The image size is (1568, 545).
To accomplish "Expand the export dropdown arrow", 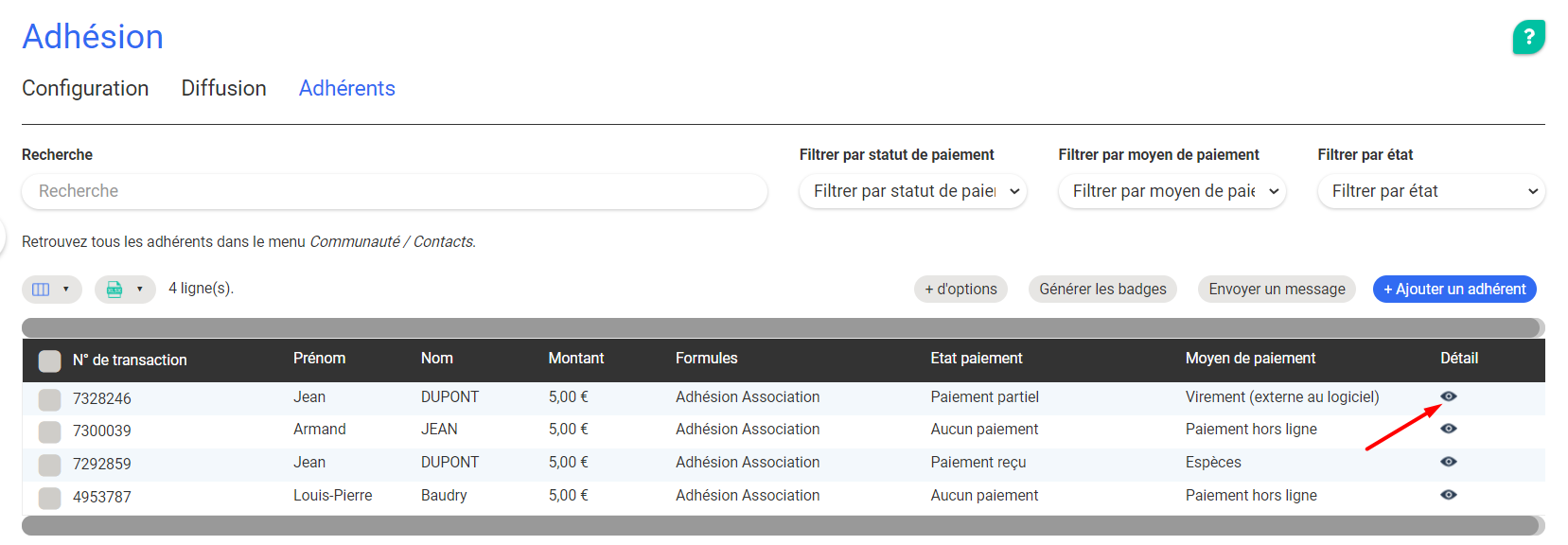I will pyautogui.click(x=139, y=290).
